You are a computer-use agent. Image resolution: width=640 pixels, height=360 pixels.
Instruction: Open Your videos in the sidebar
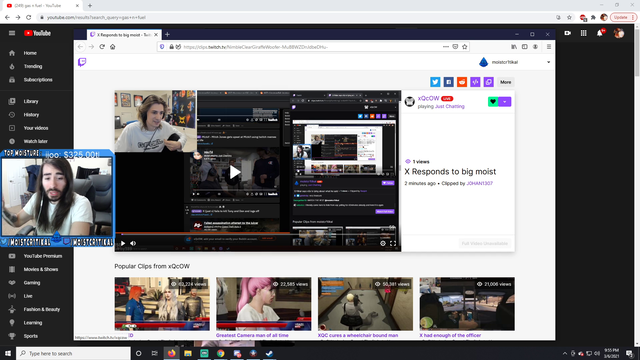[x=37, y=128]
